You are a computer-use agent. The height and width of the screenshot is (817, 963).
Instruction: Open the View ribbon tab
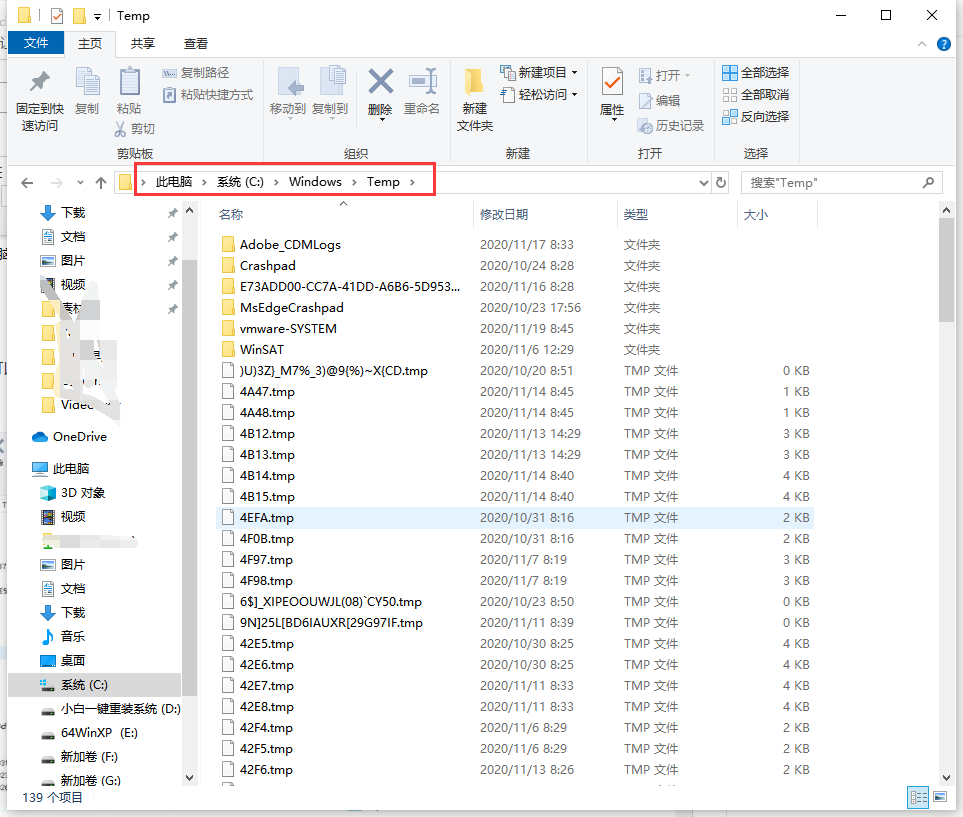[x=196, y=43]
